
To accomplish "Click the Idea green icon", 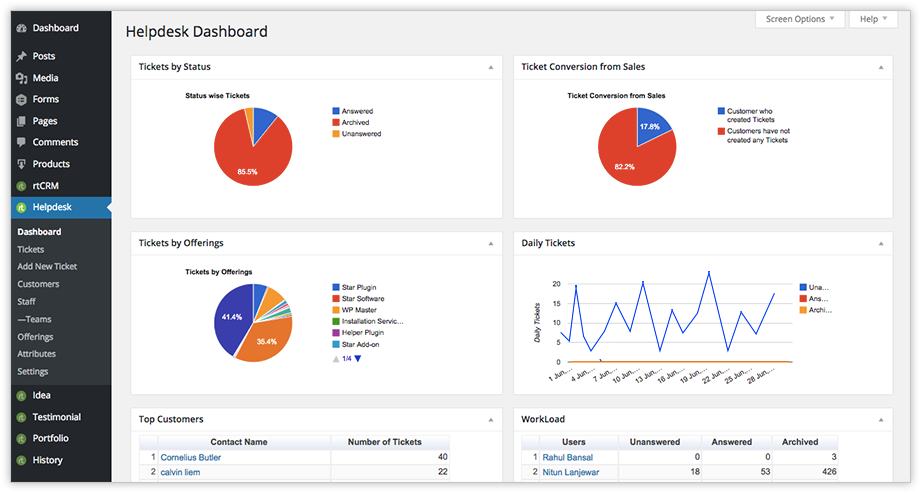I will tap(21, 396).
